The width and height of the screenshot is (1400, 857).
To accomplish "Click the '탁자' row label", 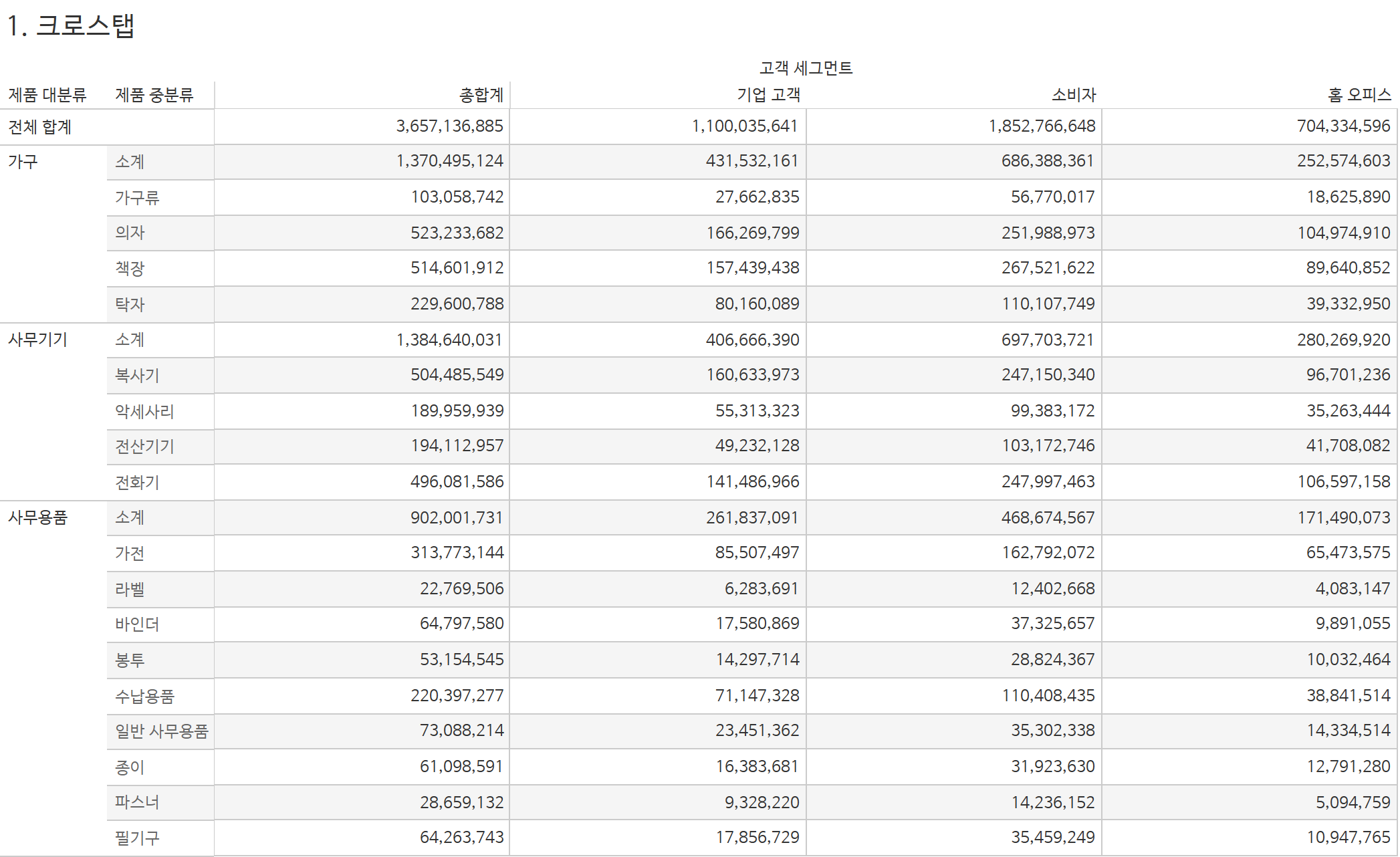I will coord(130,305).
